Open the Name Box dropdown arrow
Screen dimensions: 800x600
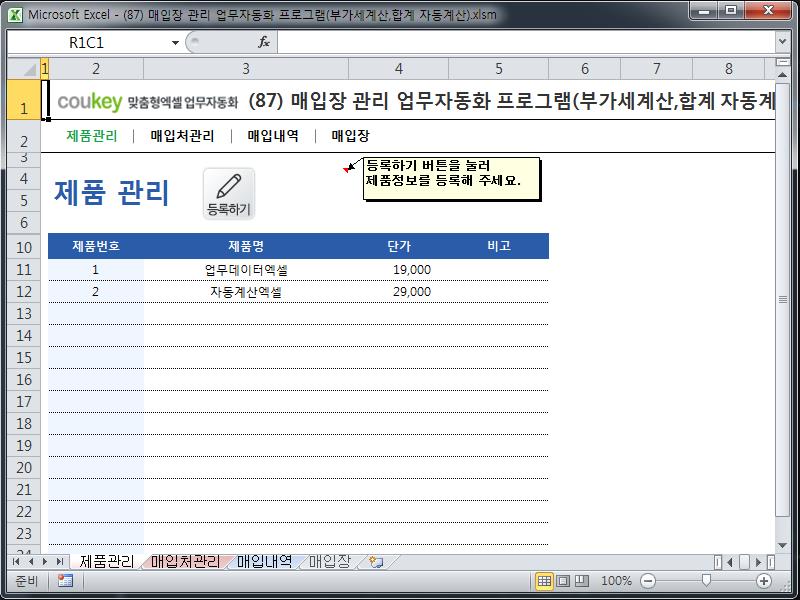(x=175, y=43)
